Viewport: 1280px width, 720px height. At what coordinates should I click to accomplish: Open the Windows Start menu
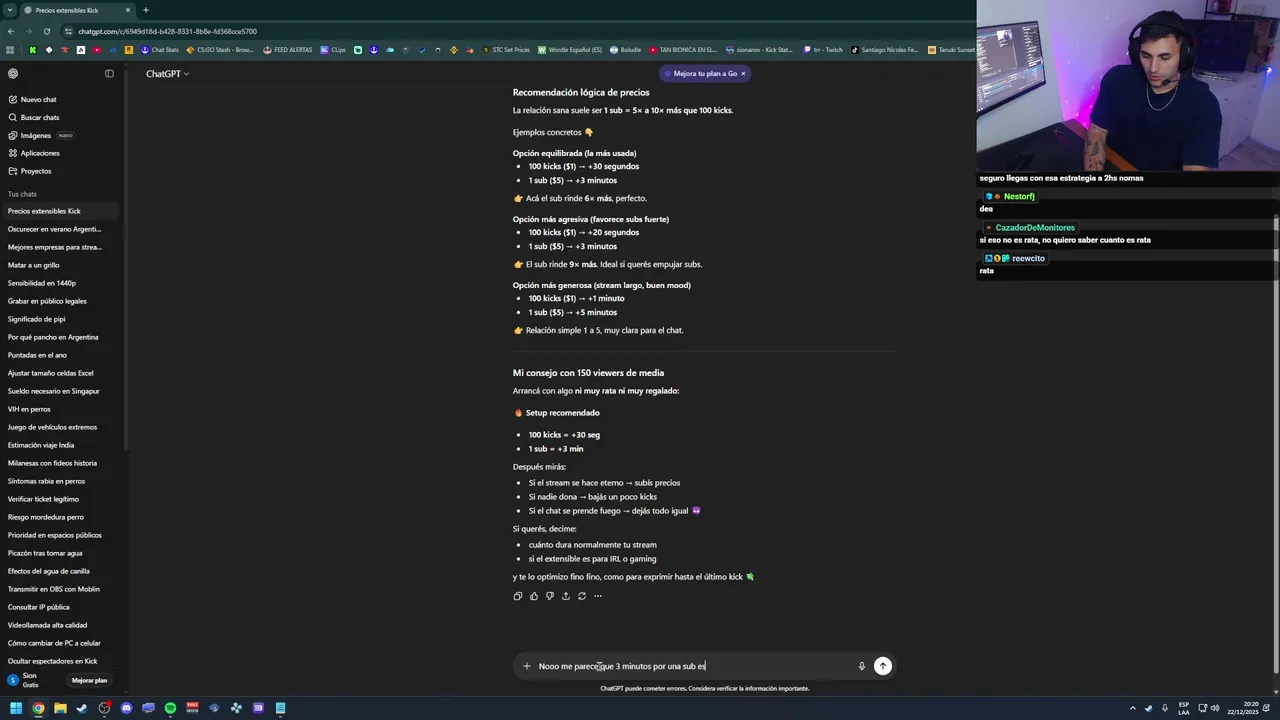pos(16,708)
